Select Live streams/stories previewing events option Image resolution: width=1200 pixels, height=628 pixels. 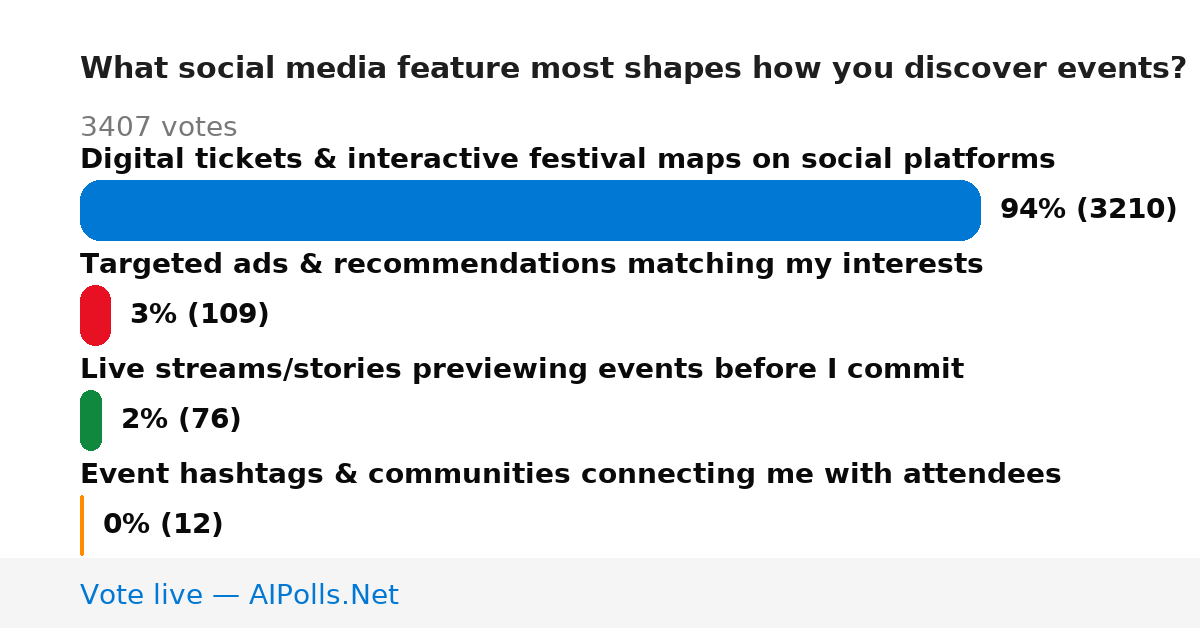522,369
